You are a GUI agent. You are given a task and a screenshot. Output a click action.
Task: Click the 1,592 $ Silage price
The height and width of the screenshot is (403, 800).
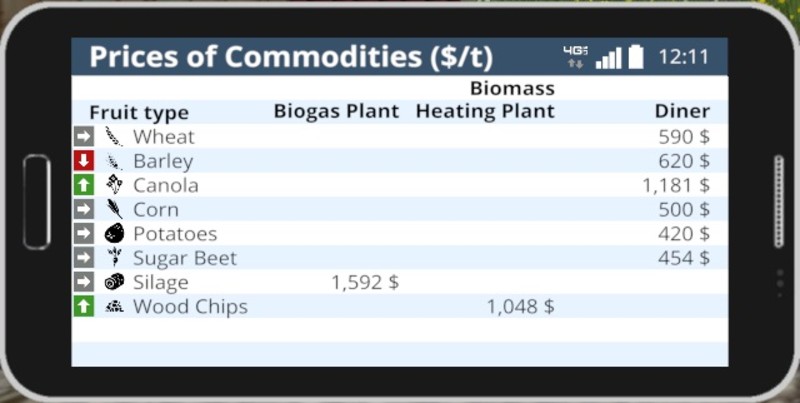(x=364, y=282)
